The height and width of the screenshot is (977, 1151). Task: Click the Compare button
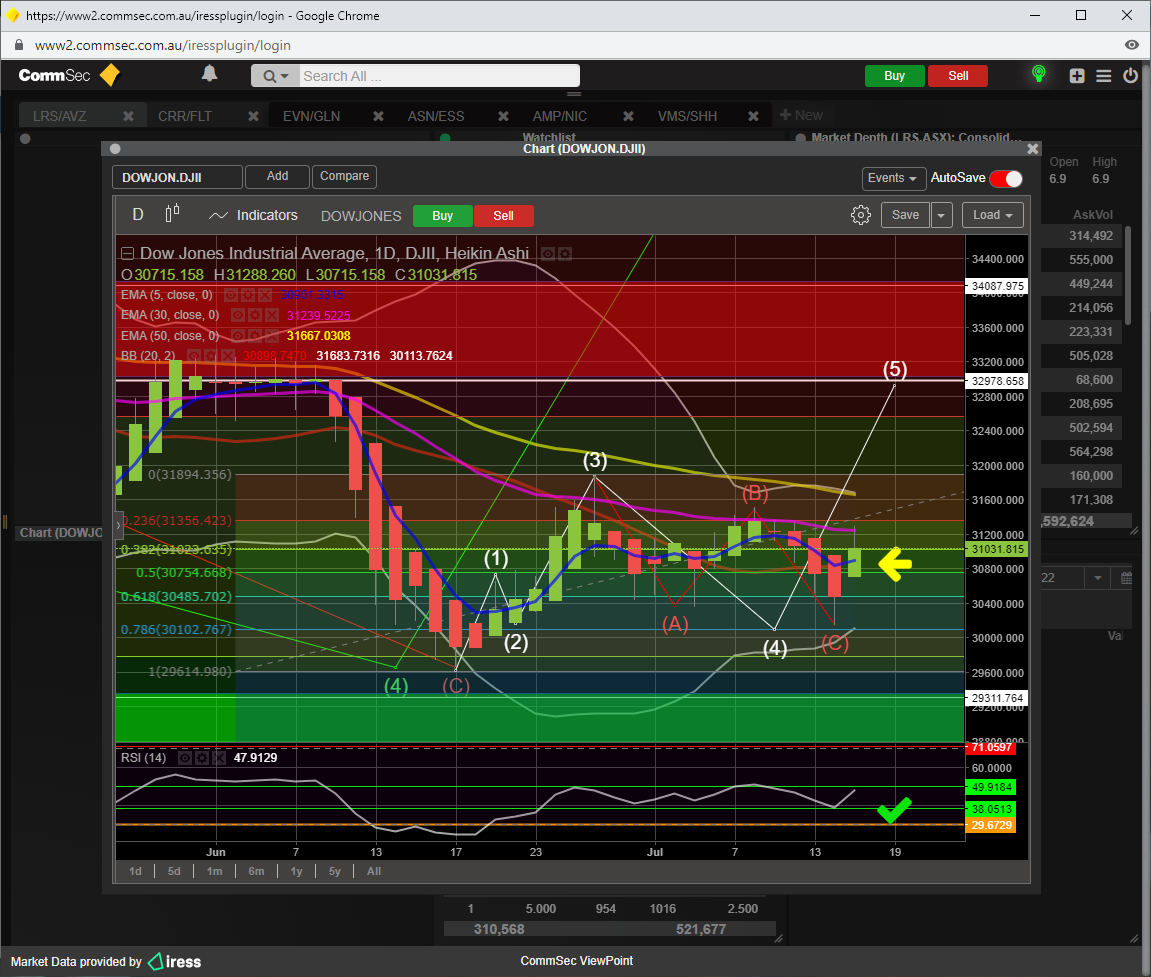(x=344, y=176)
